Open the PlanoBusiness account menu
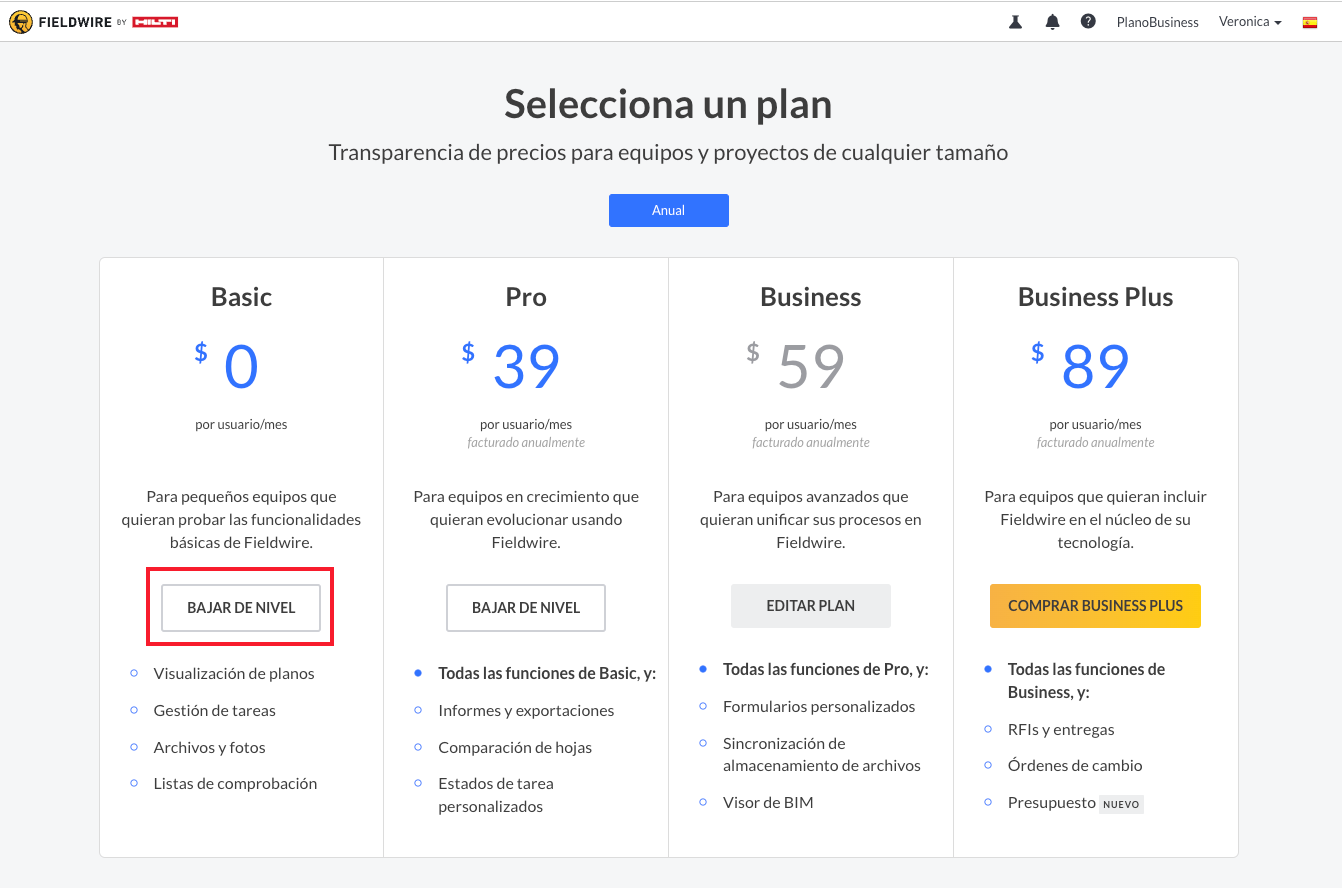Viewport: 1342px width, 888px height. (1157, 22)
